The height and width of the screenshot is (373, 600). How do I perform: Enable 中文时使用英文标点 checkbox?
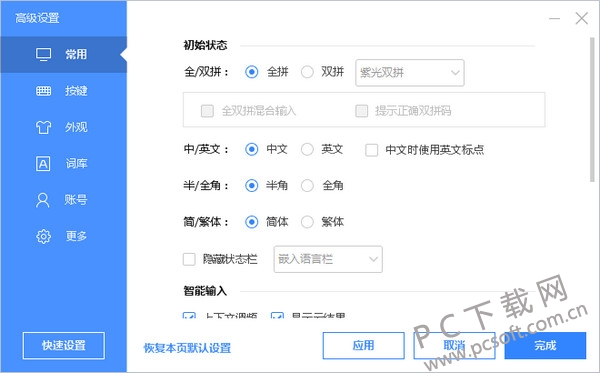(x=372, y=150)
